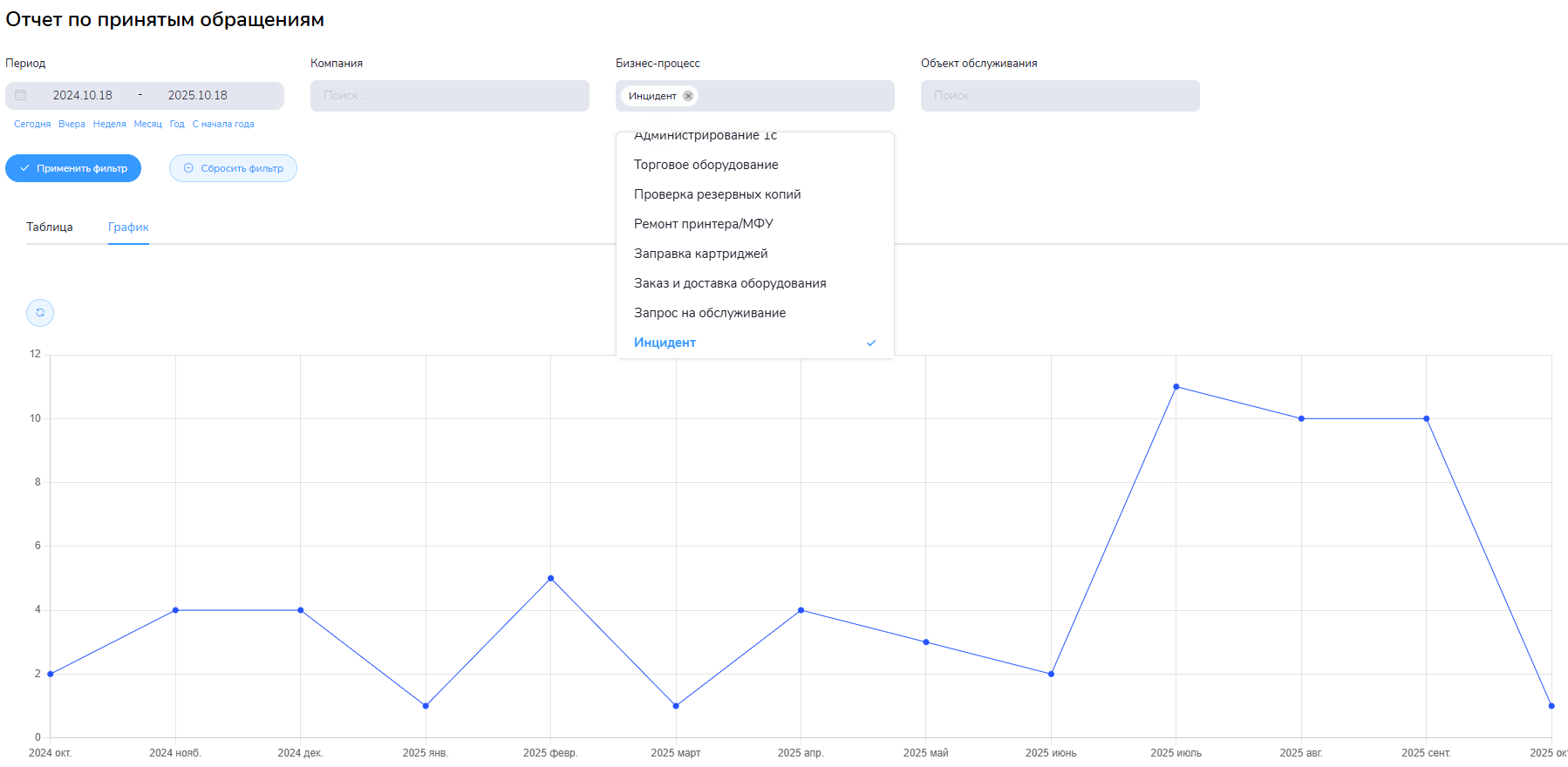The image size is (1568, 767).
Task: Switch to the Таблица tab
Action: click(x=50, y=227)
